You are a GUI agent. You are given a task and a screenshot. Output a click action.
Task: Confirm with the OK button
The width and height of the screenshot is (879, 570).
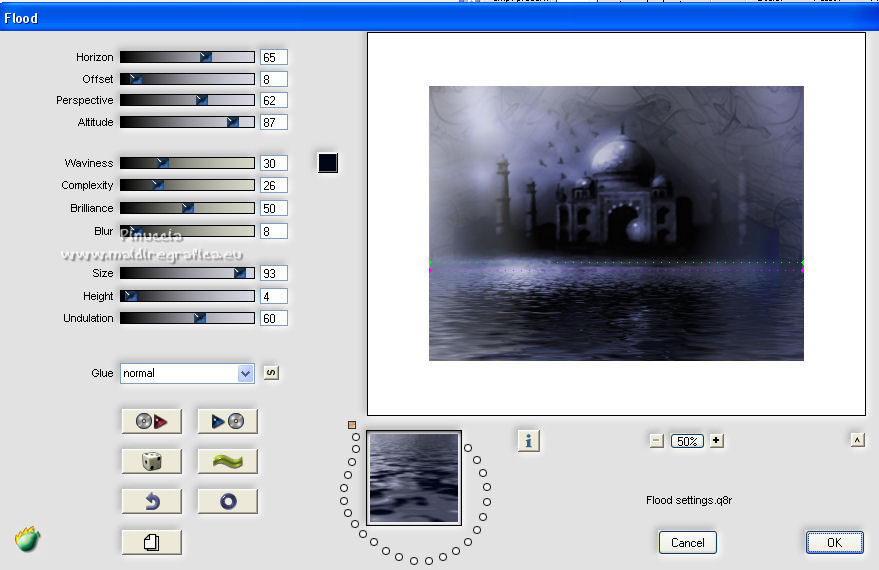click(835, 543)
